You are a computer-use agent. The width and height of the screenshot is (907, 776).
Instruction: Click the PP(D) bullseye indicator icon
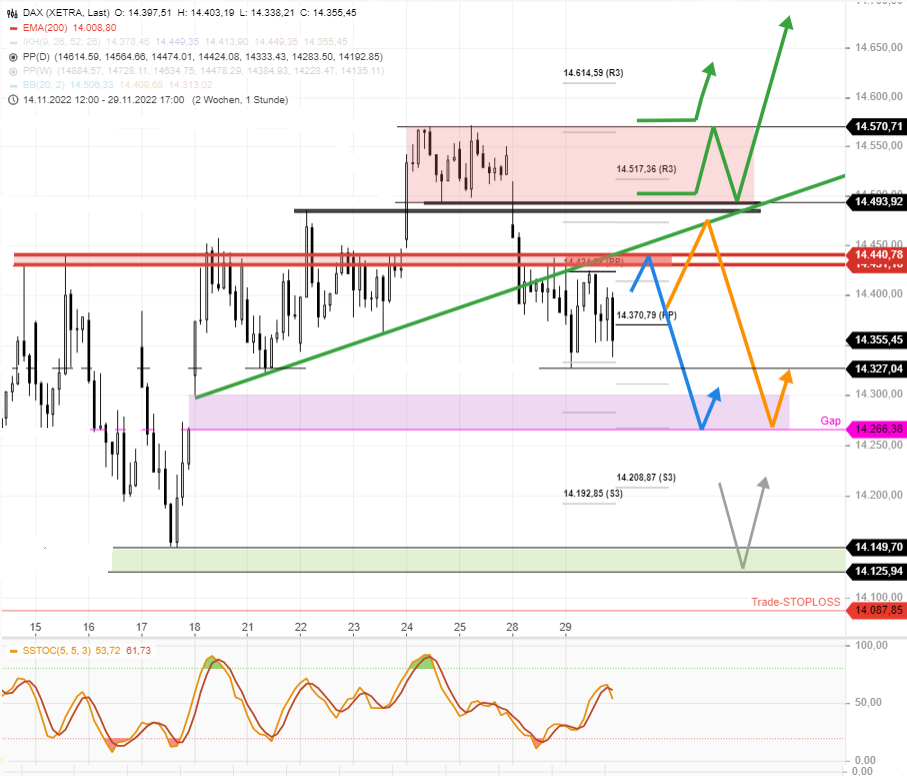(13, 58)
